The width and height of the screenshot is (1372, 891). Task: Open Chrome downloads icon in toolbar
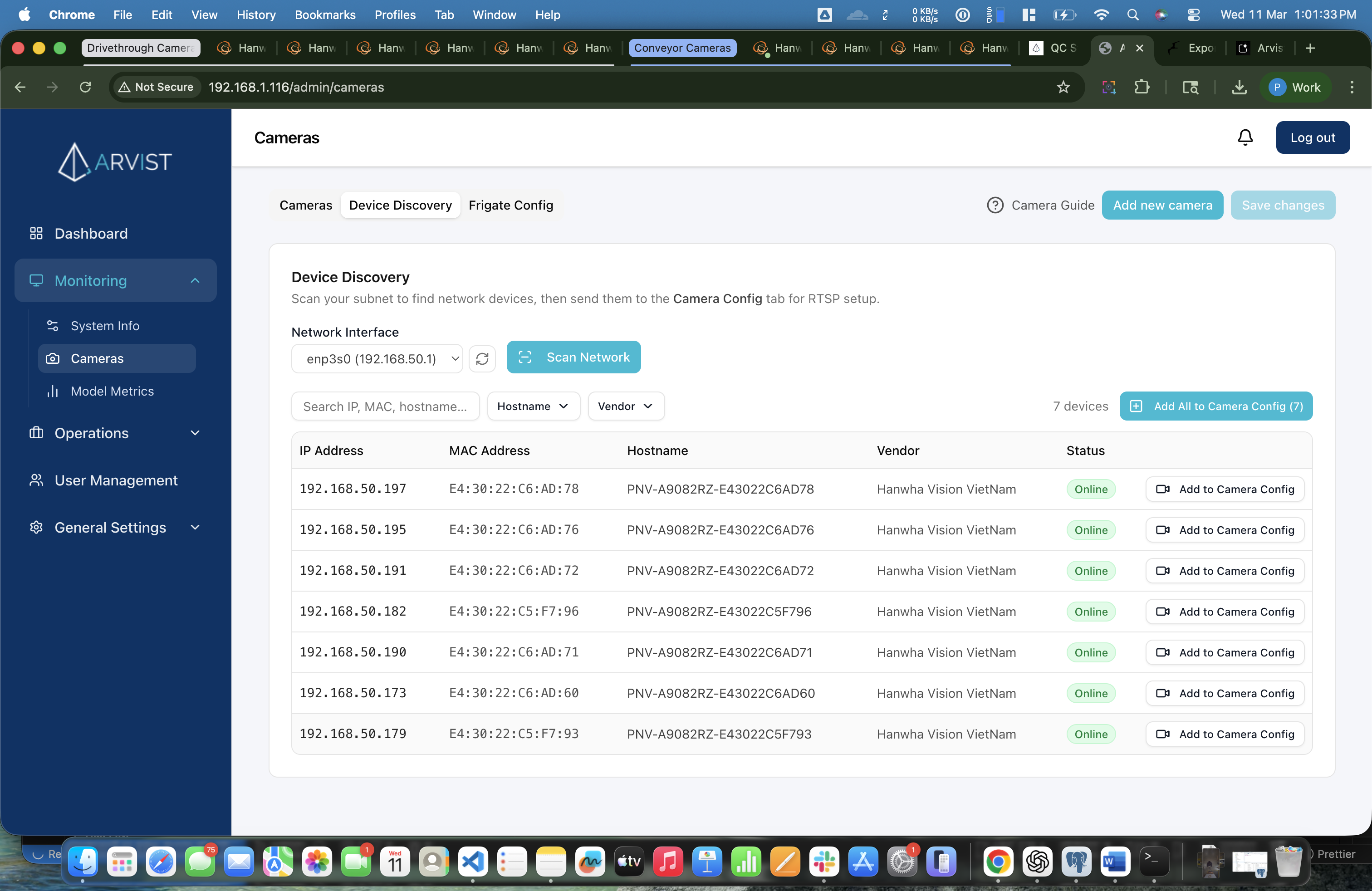click(x=1239, y=87)
